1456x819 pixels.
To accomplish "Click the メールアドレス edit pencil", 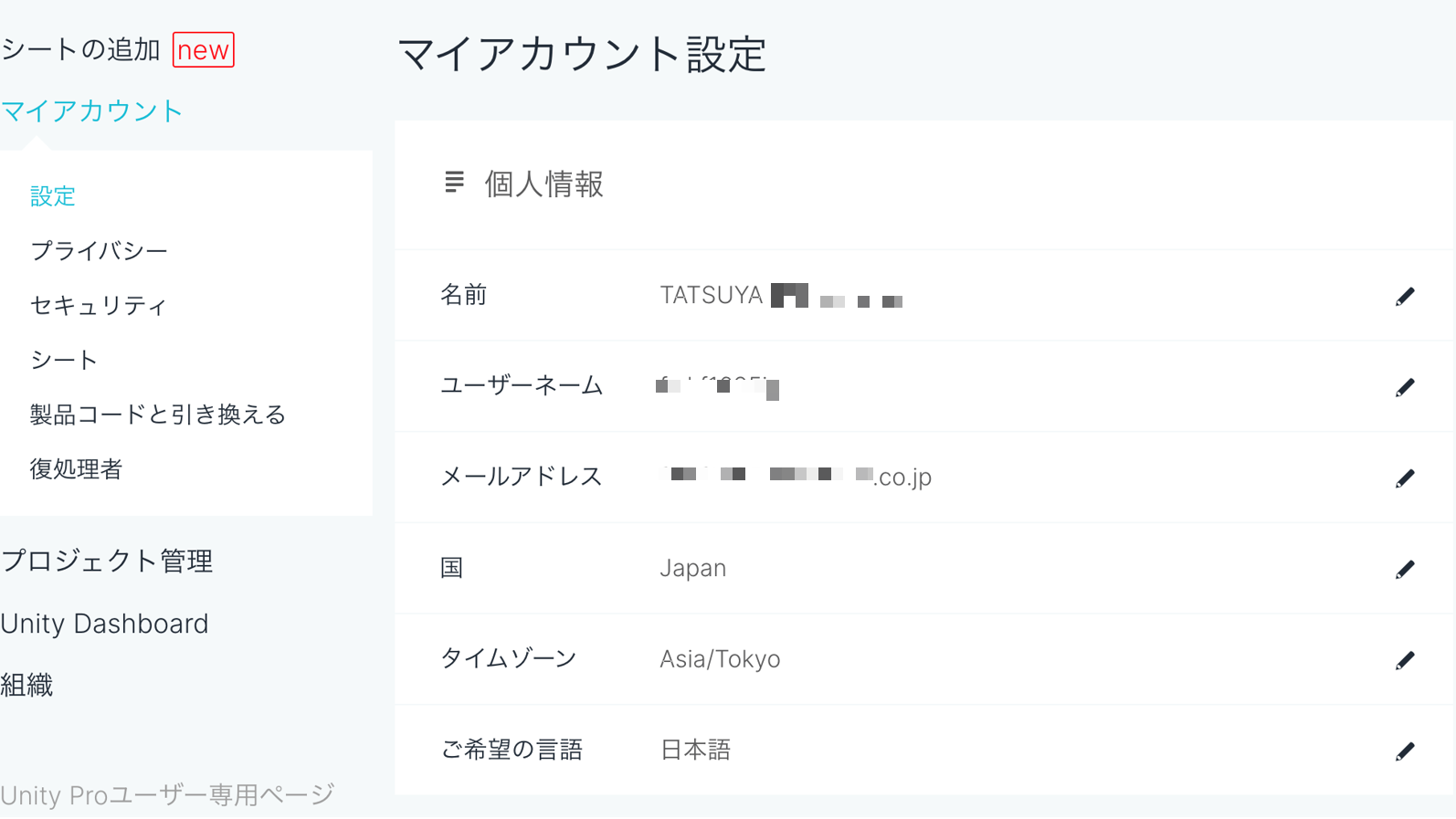I will pyautogui.click(x=1404, y=478).
